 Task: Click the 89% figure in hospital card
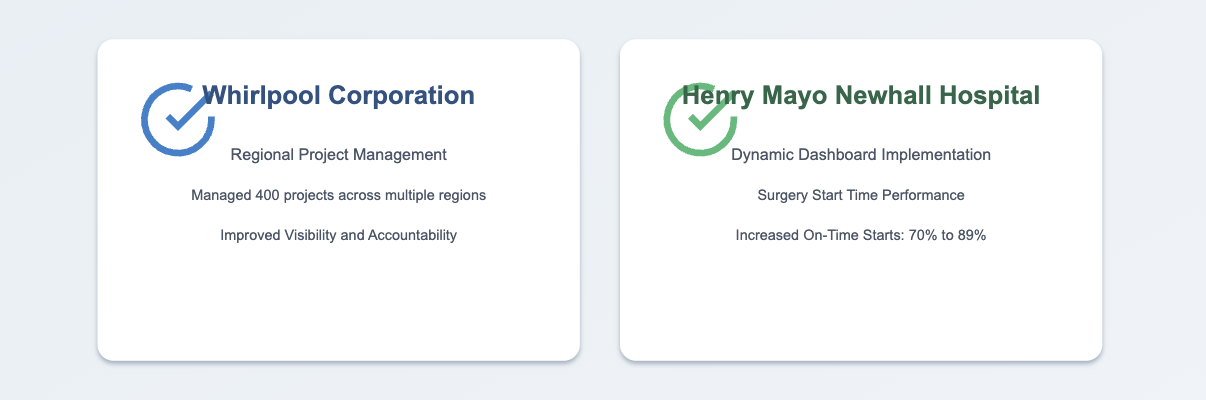point(970,235)
